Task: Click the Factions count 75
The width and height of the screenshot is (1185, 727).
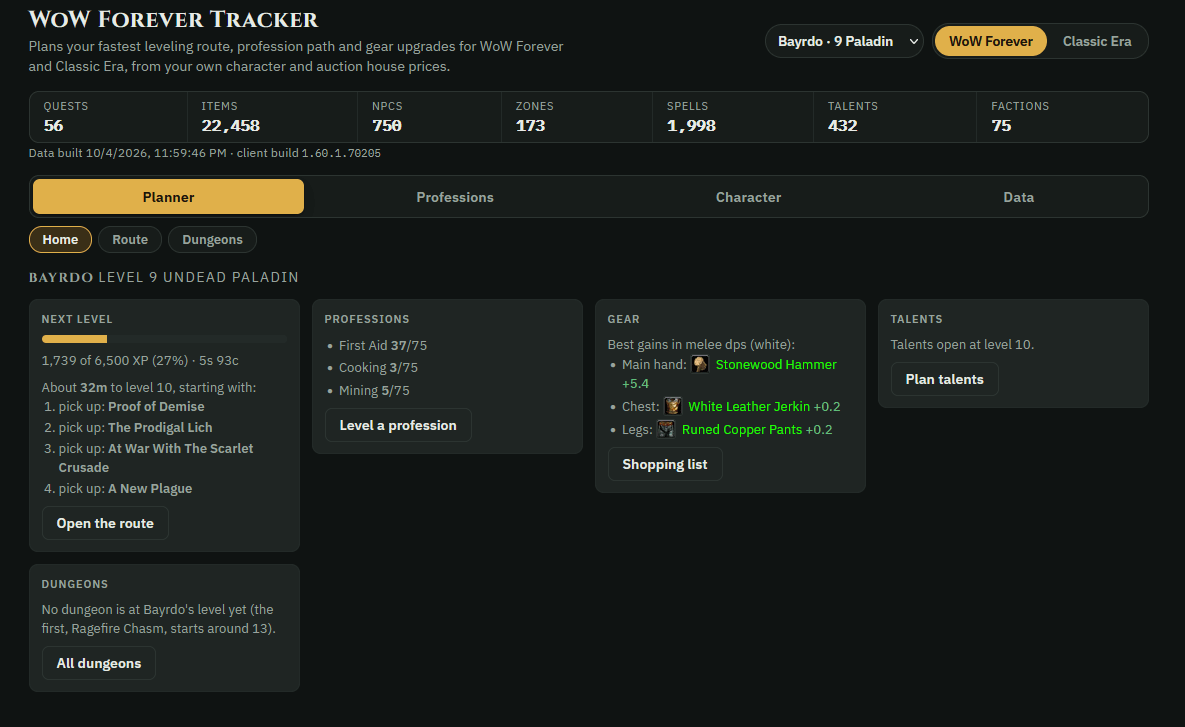Action: [x=1001, y=125]
